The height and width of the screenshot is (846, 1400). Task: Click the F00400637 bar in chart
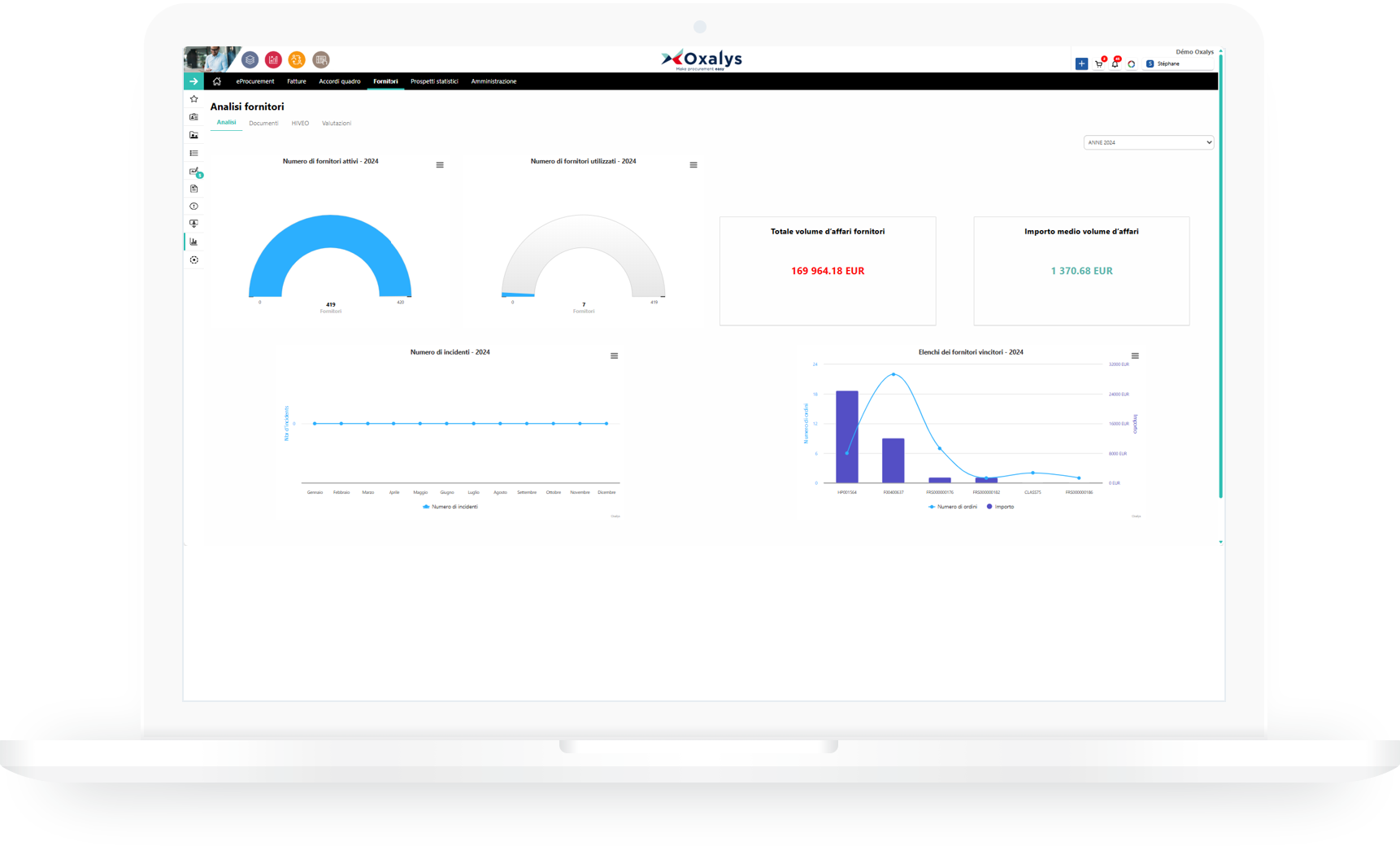(893, 460)
